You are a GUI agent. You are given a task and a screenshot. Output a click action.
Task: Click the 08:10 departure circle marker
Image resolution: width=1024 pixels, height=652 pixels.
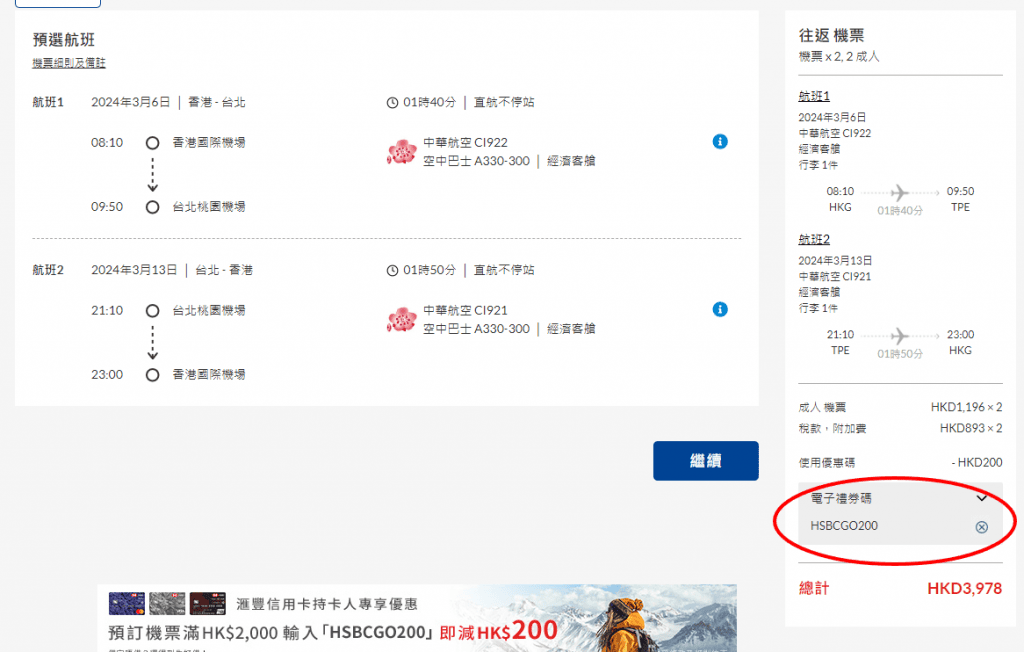click(x=153, y=143)
